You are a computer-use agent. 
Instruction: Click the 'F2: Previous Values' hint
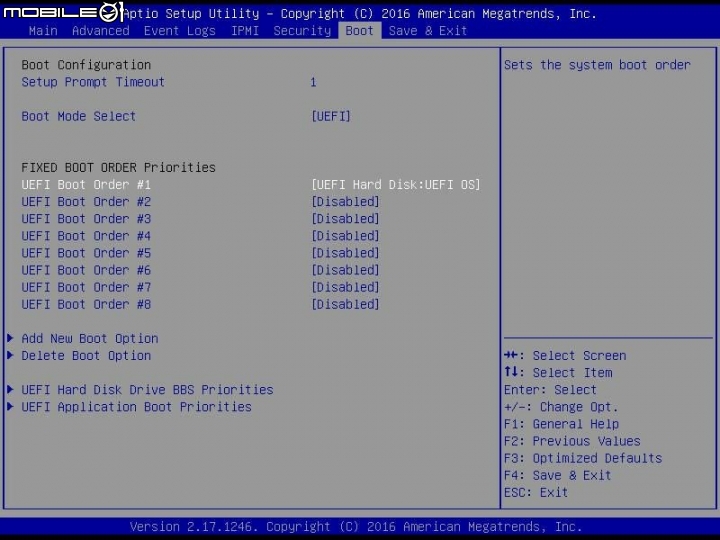[572, 441]
